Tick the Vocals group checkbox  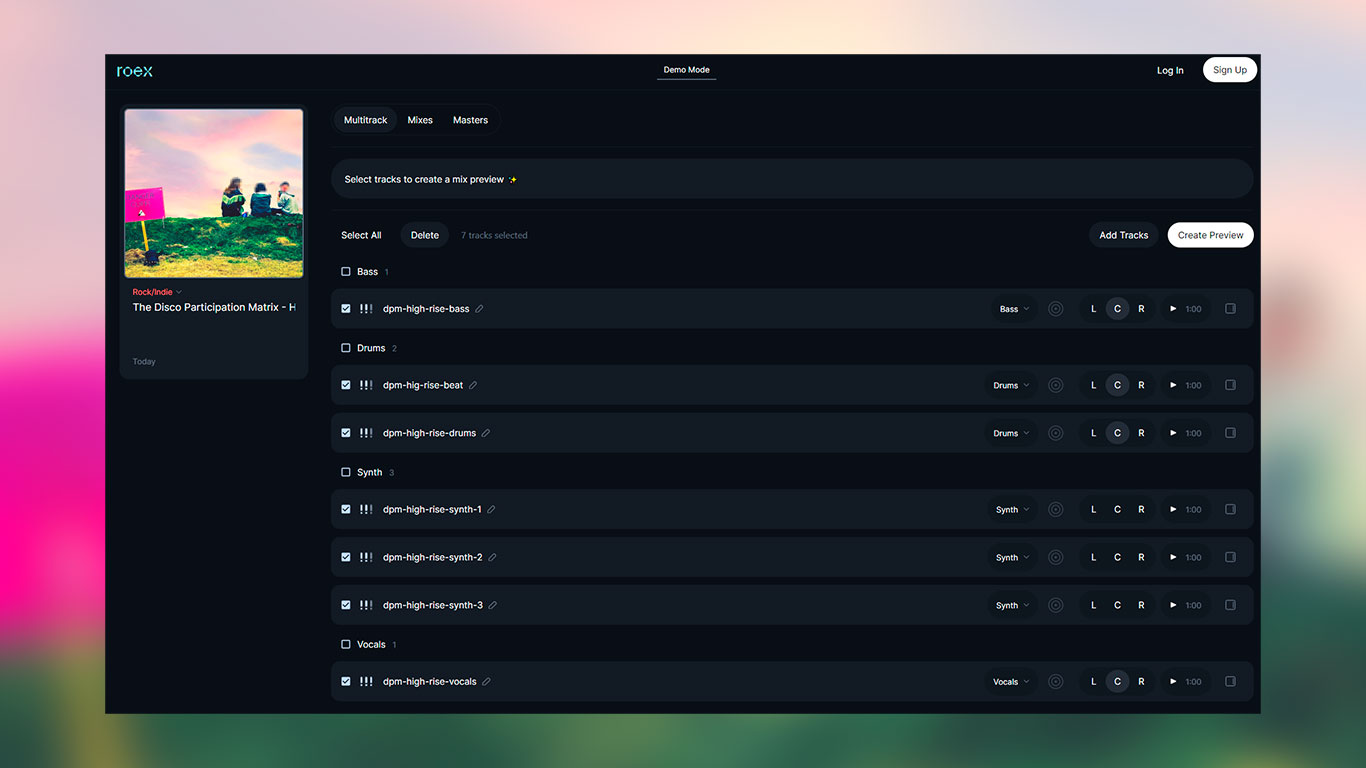pyautogui.click(x=346, y=645)
